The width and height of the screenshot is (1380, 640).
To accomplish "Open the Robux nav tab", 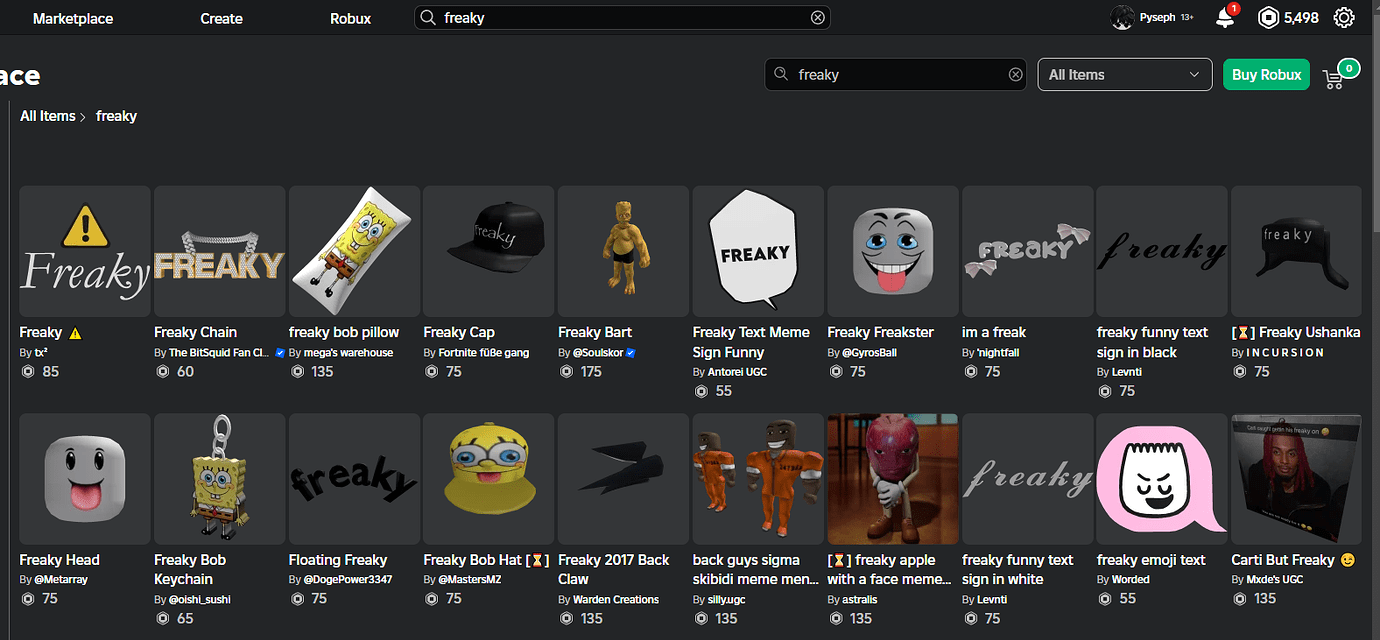I will [350, 18].
